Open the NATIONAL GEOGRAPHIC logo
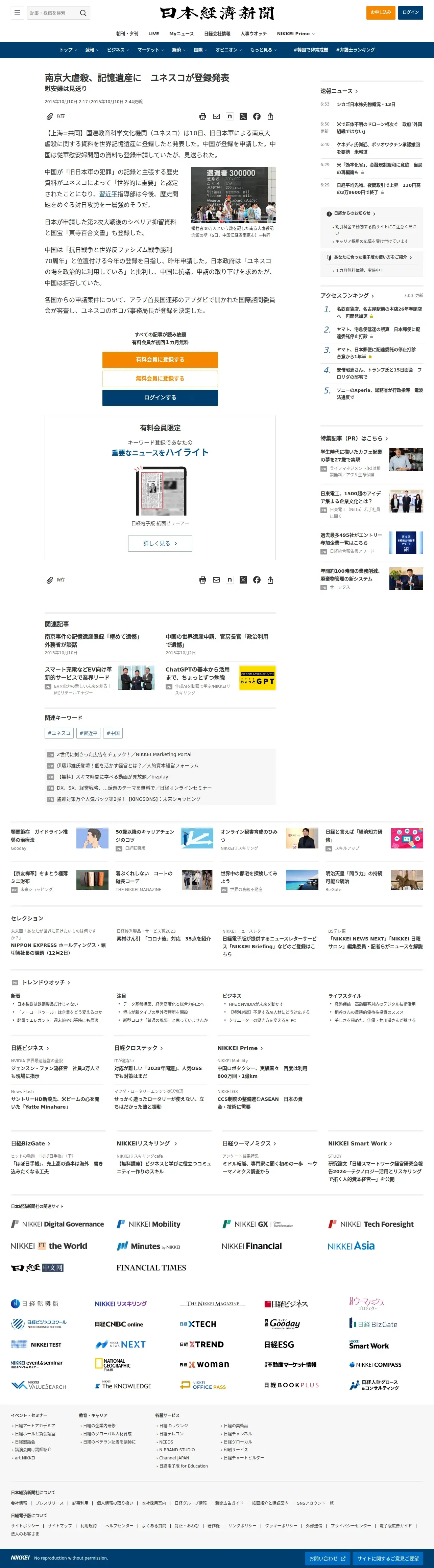The height and width of the screenshot is (1568, 434). click(x=113, y=1365)
